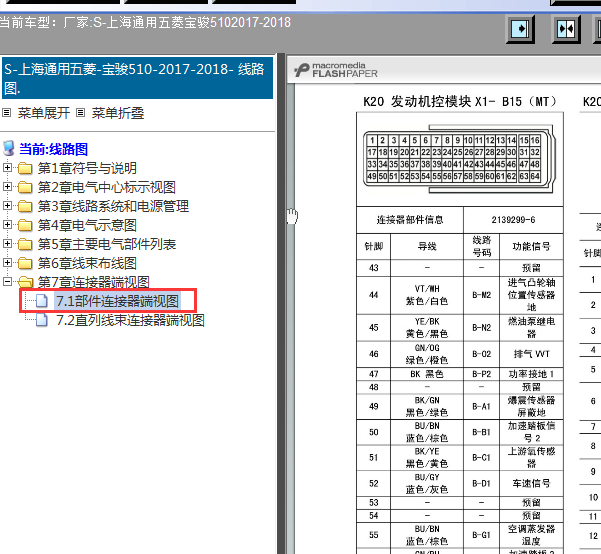Open 当前:线路图 root link
The width and height of the screenshot is (601, 554).
point(54,149)
